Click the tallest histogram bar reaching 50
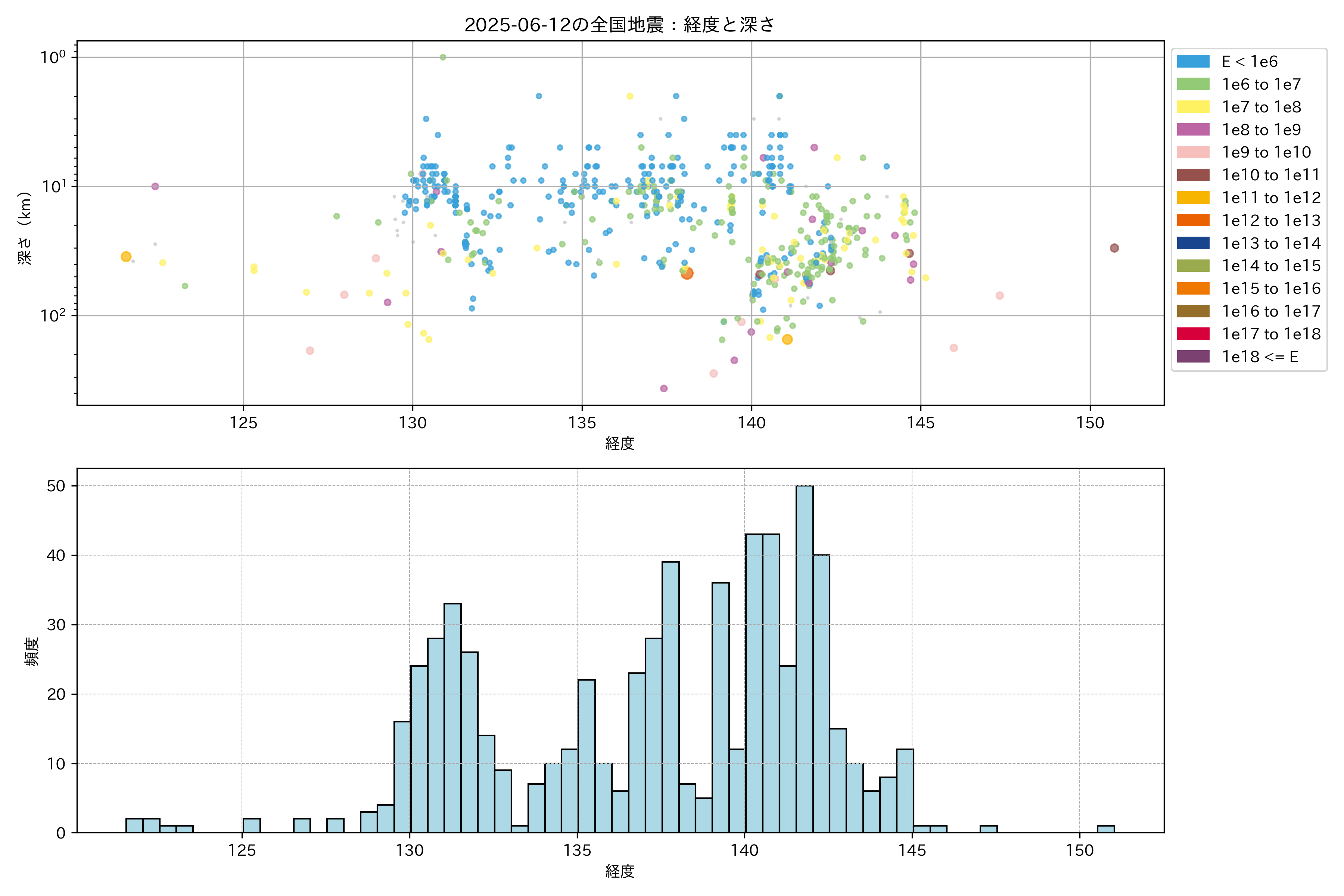The width and height of the screenshot is (1344, 896). 805,657
